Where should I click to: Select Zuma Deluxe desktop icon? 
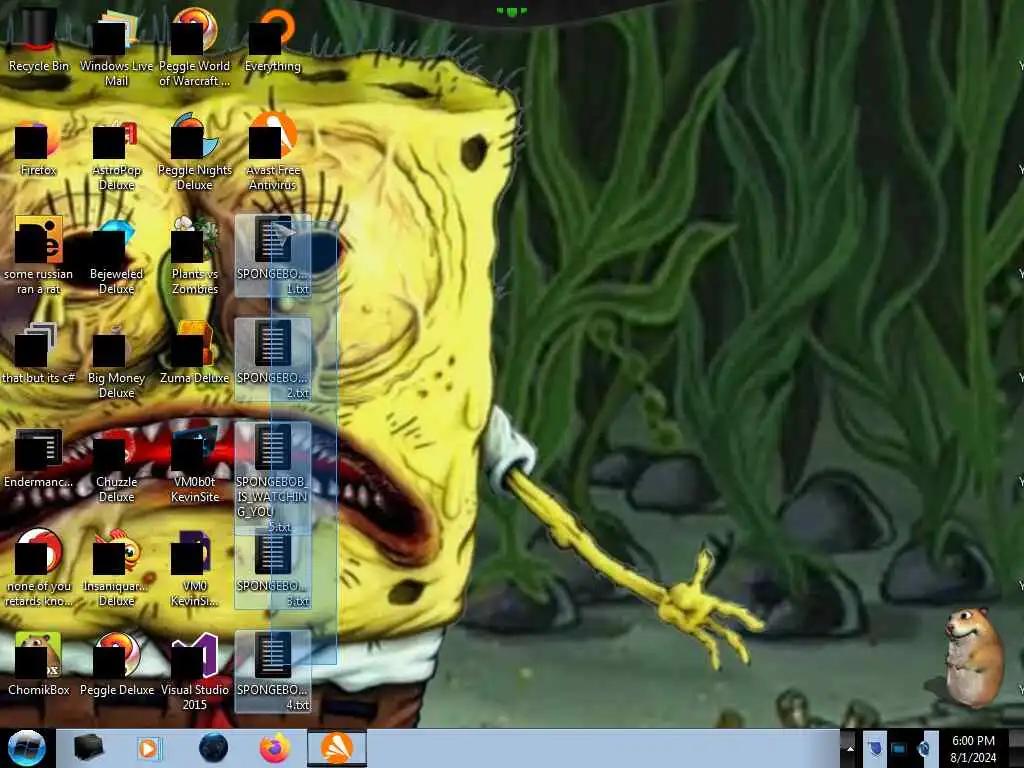point(195,353)
